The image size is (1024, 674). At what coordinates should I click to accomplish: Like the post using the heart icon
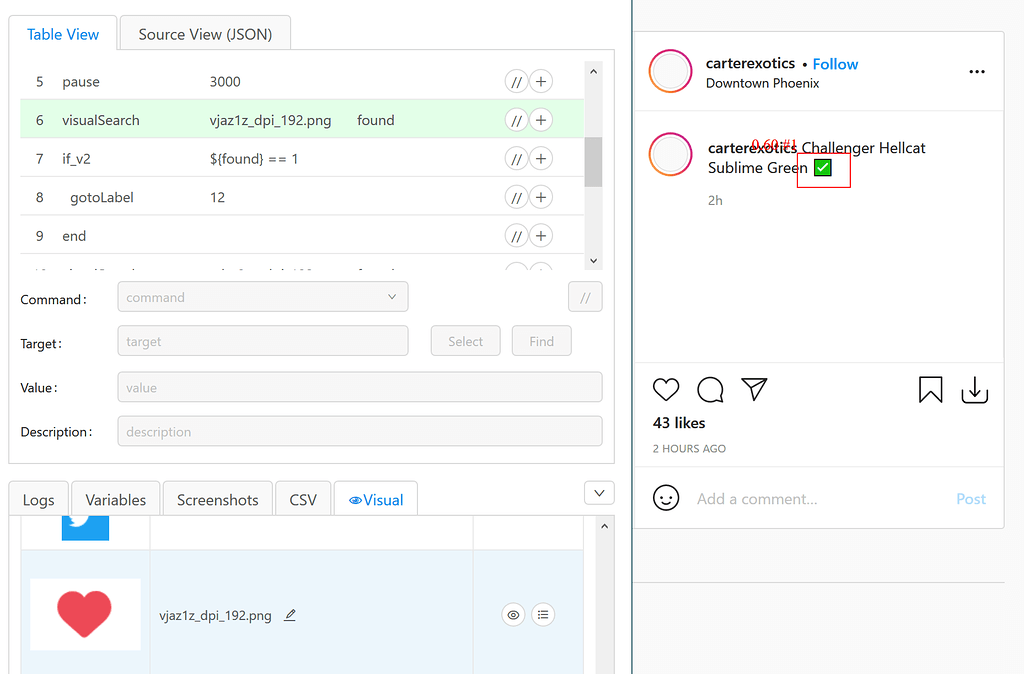pos(666,390)
